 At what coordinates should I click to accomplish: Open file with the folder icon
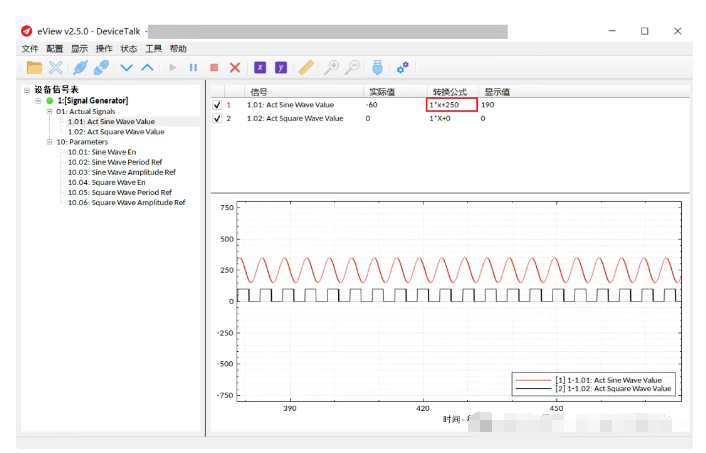[x=34, y=68]
